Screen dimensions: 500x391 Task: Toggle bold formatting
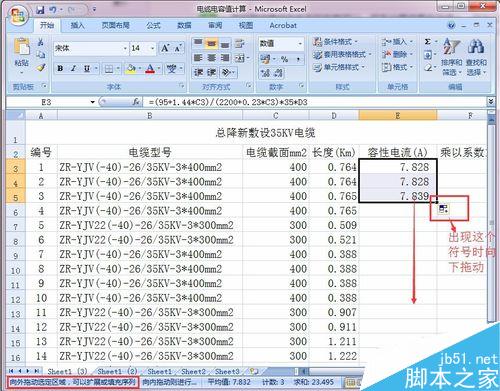60,69
